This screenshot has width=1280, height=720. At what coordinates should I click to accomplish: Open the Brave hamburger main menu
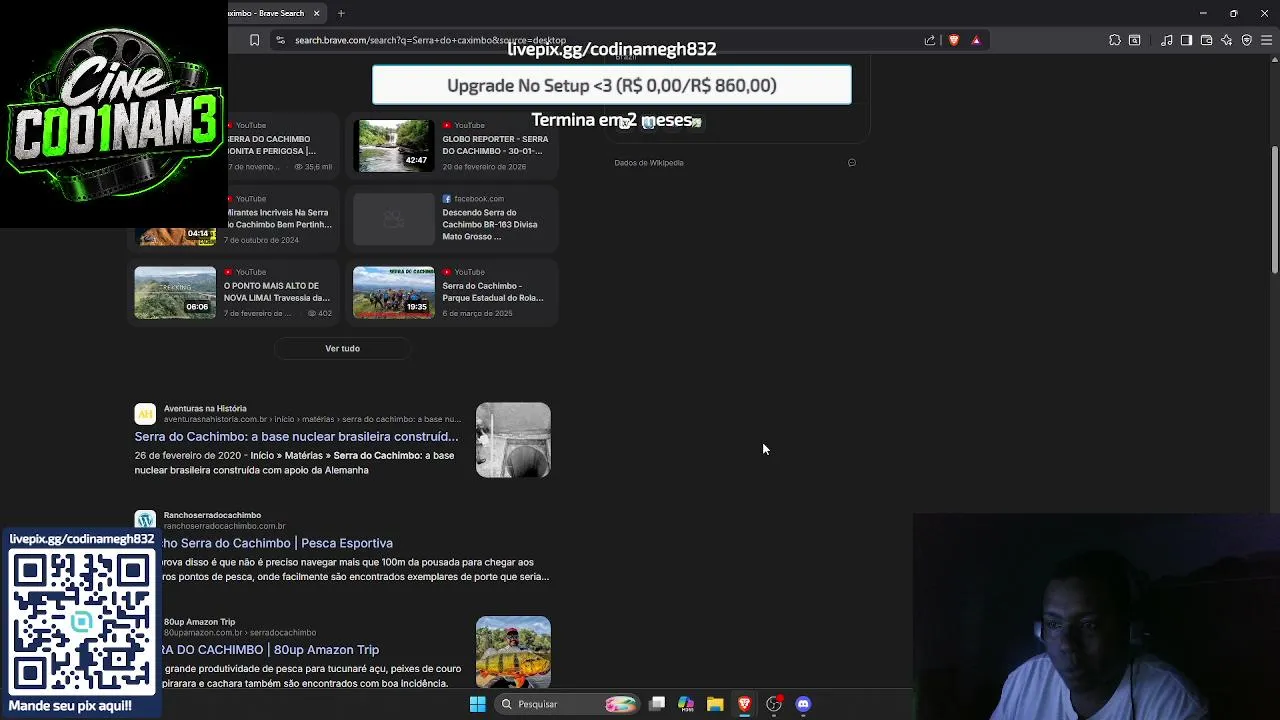click(x=1266, y=40)
